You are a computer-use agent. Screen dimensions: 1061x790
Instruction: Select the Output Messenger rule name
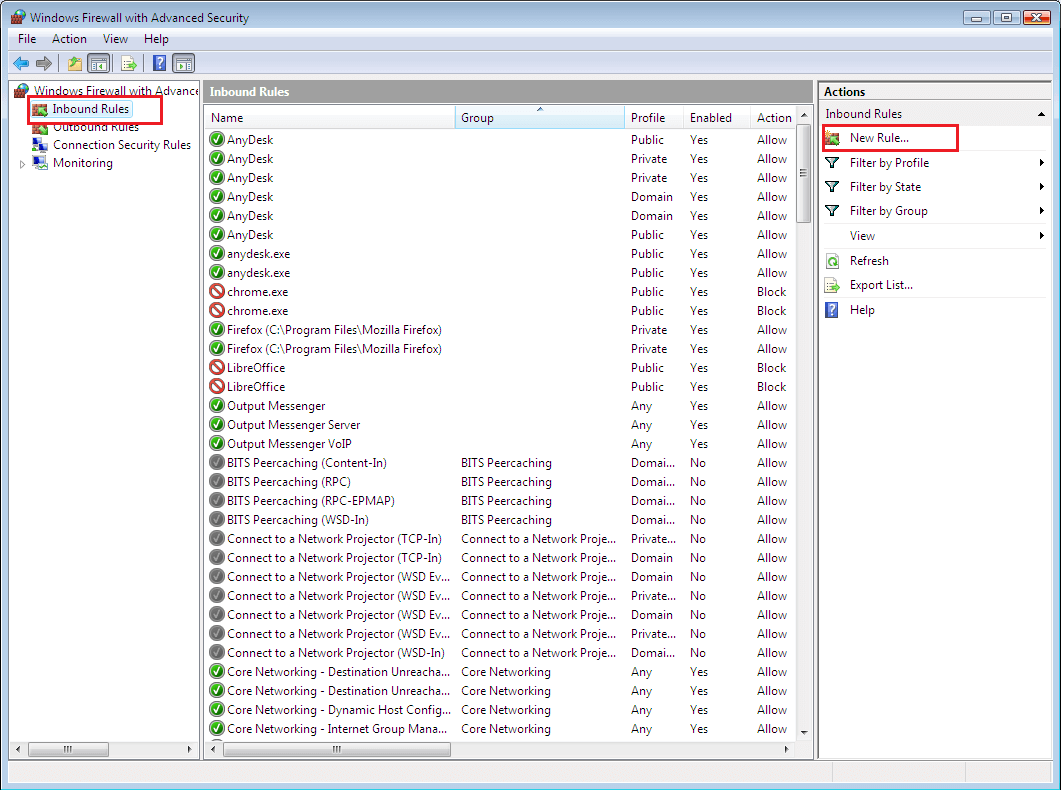click(276, 406)
